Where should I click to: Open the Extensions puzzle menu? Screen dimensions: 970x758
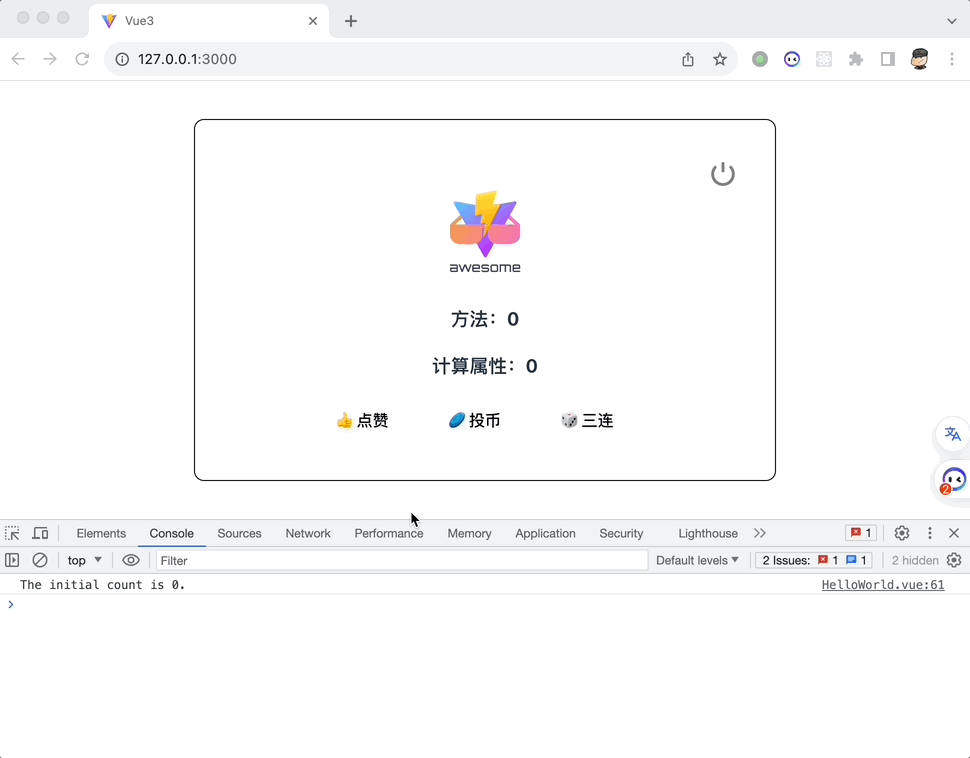click(856, 59)
